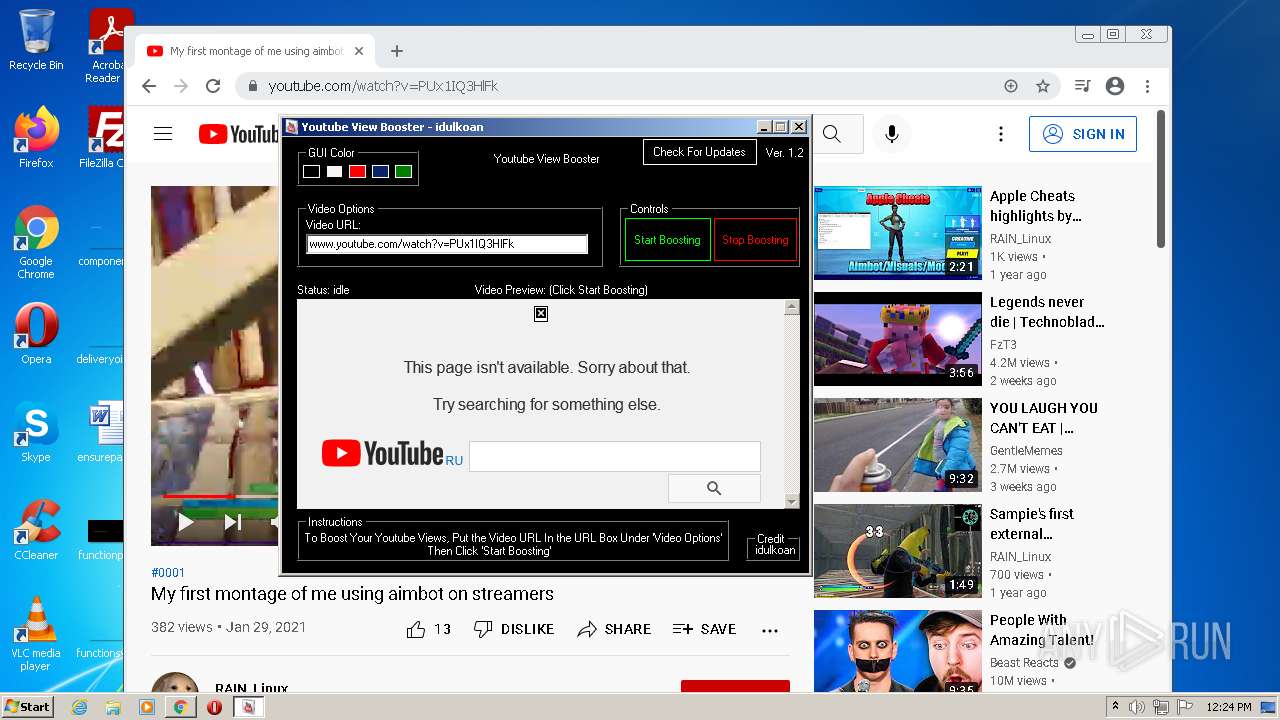Focus the Video URL input field
The width and height of the screenshot is (1280, 720).
coord(447,244)
